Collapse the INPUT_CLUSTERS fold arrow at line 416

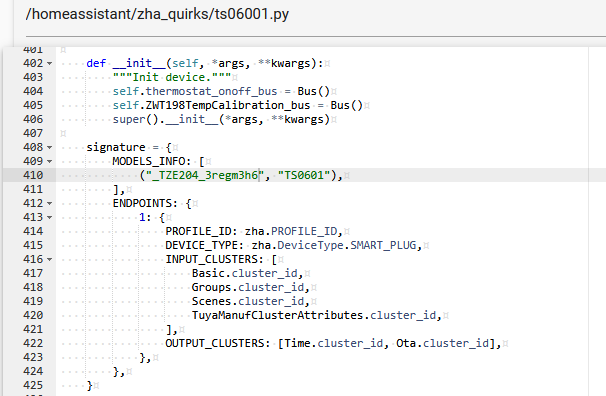click(49, 260)
